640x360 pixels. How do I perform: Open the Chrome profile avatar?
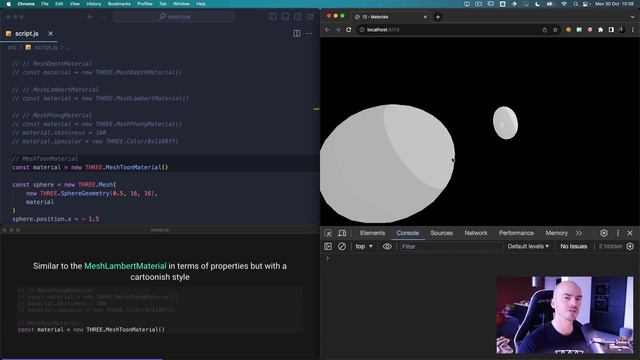point(622,30)
